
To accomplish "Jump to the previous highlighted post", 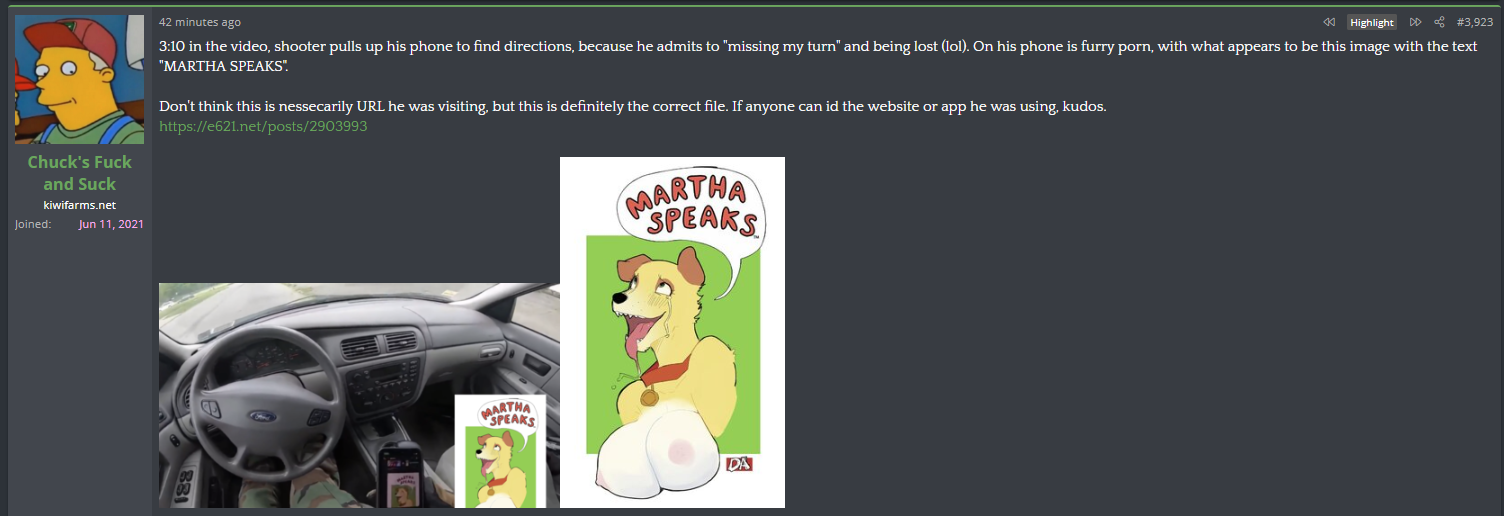I will (x=1329, y=22).
